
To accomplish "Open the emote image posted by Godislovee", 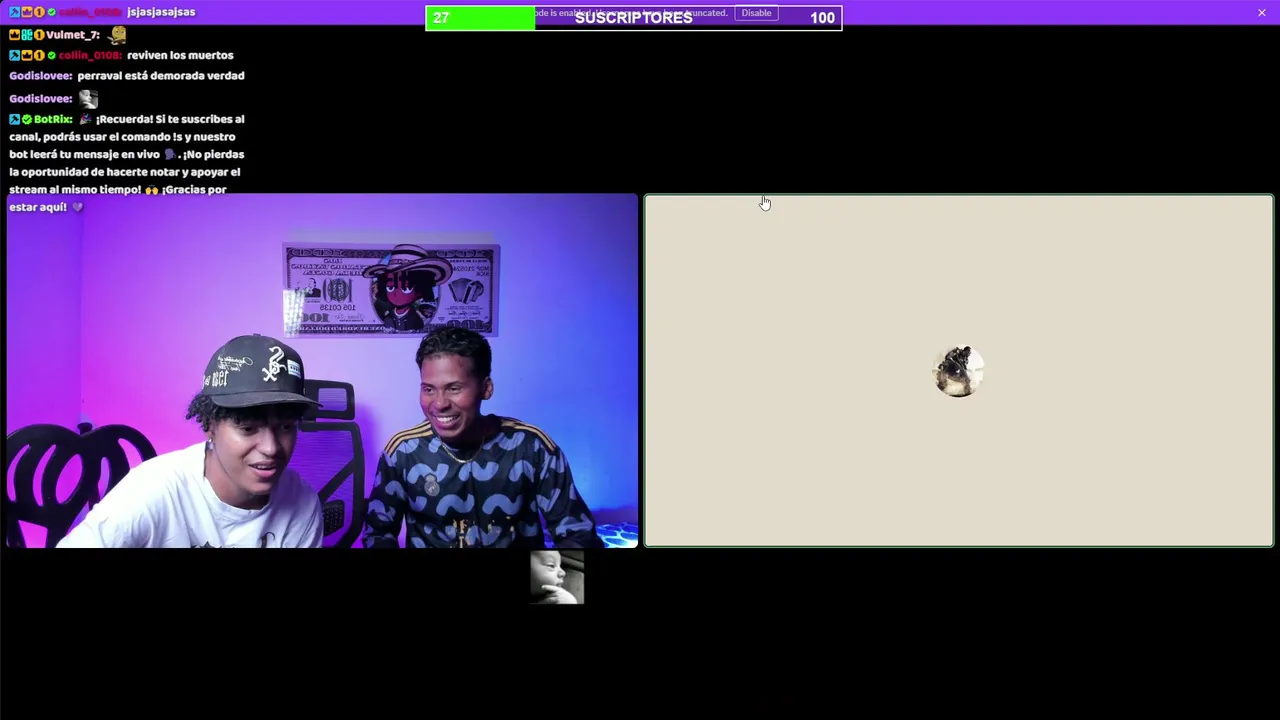I will click(x=88, y=98).
